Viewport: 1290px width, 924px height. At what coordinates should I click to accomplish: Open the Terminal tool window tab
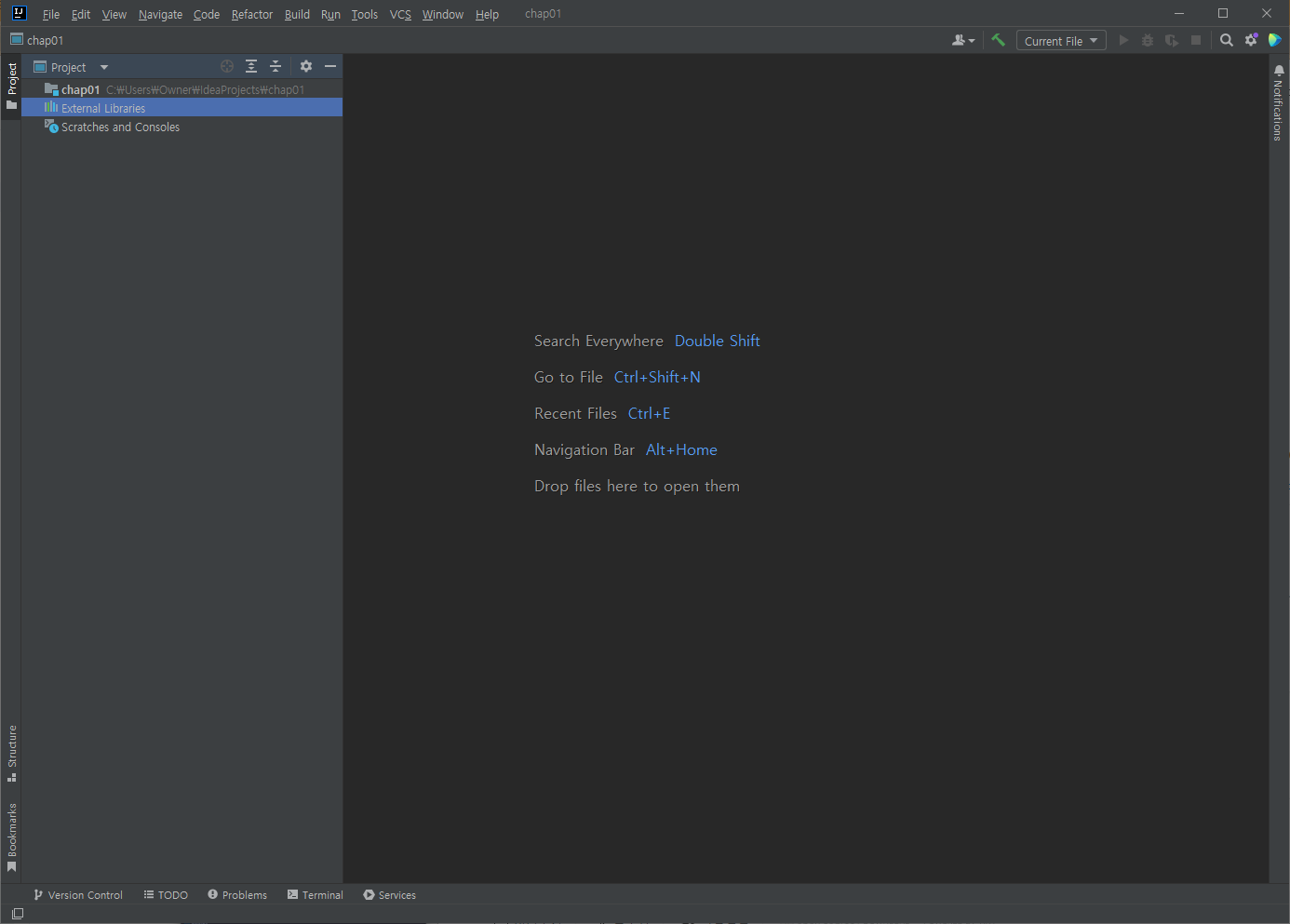(x=316, y=894)
